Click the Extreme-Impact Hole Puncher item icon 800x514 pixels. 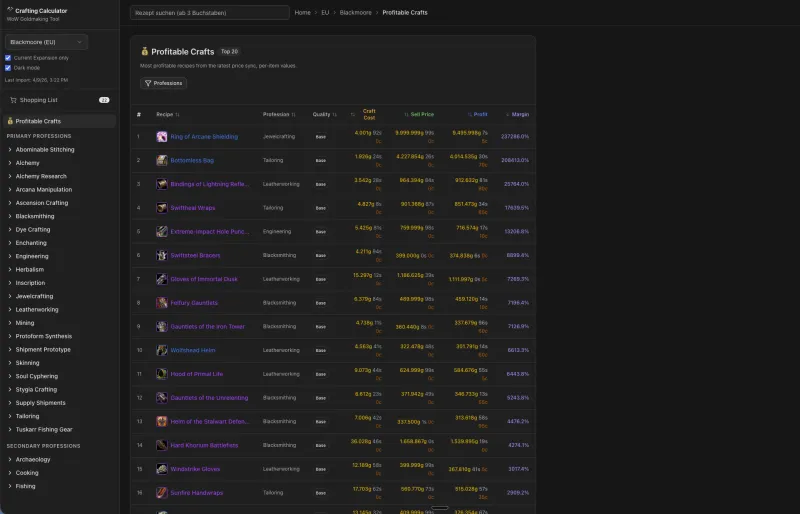pyautogui.click(x=162, y=231)
